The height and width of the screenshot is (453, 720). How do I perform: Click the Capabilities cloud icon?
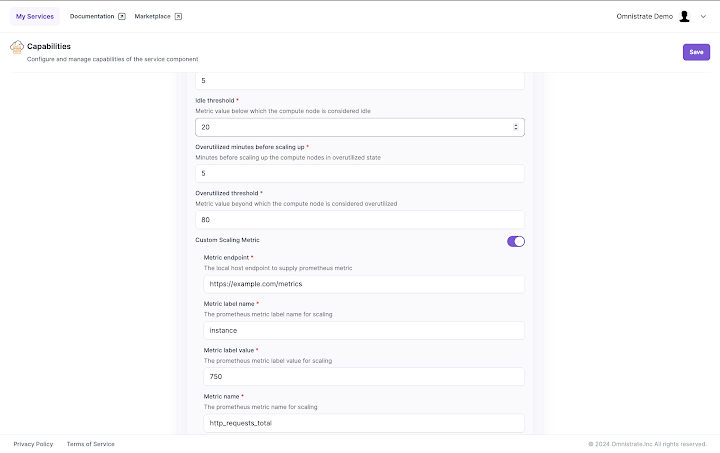click(x=17, y=47)
